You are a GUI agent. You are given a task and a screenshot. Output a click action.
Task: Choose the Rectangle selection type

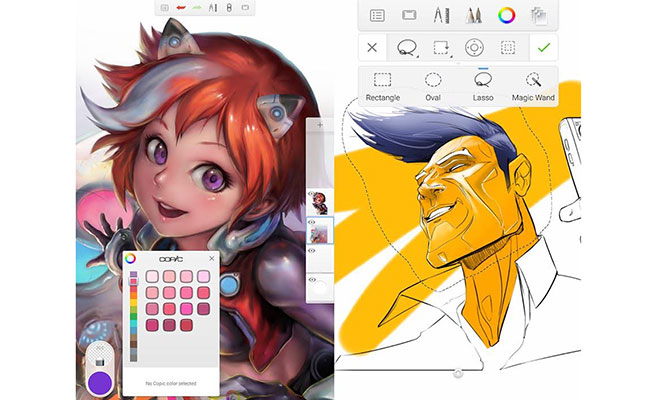pos(383,87)
